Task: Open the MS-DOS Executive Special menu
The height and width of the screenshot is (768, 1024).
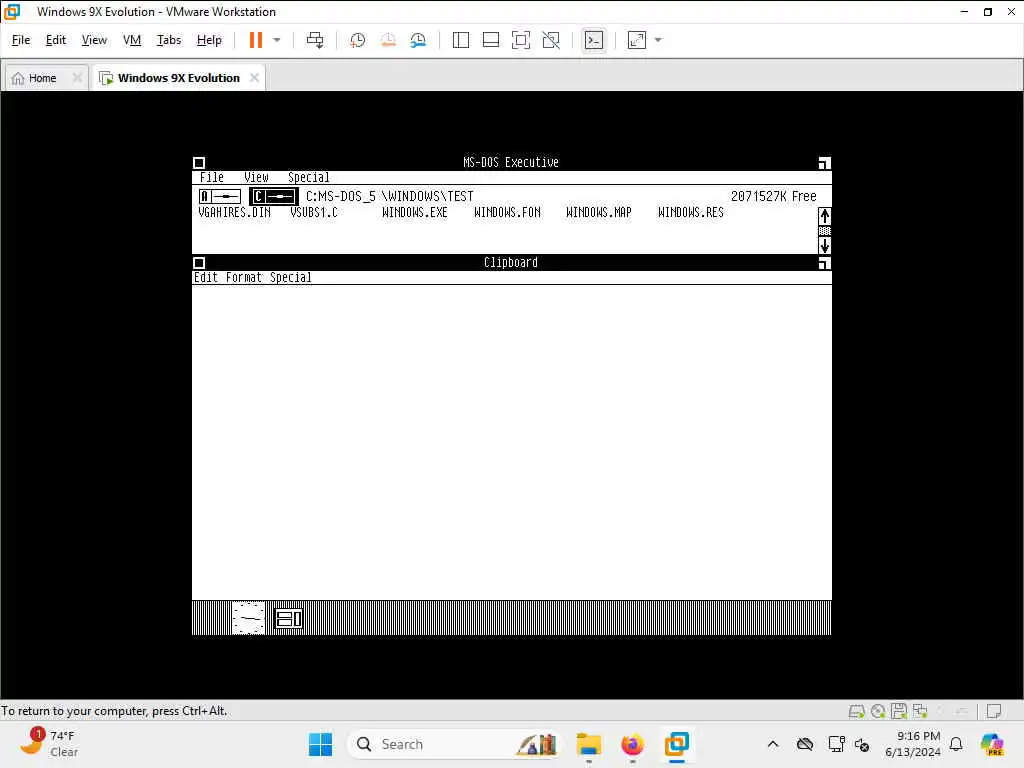Action: pos(308,178)
